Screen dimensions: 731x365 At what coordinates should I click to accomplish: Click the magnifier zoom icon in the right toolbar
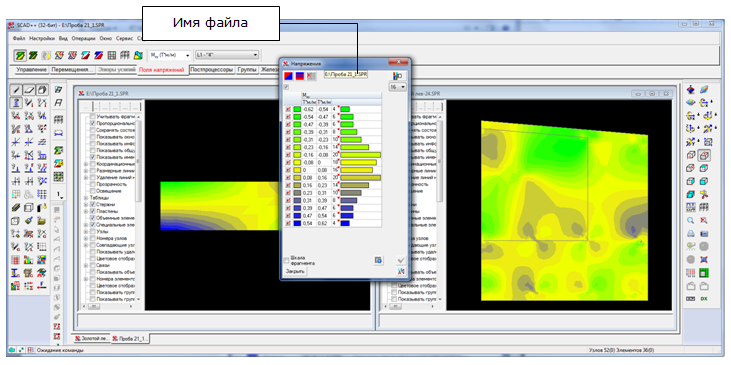(691, 220)
